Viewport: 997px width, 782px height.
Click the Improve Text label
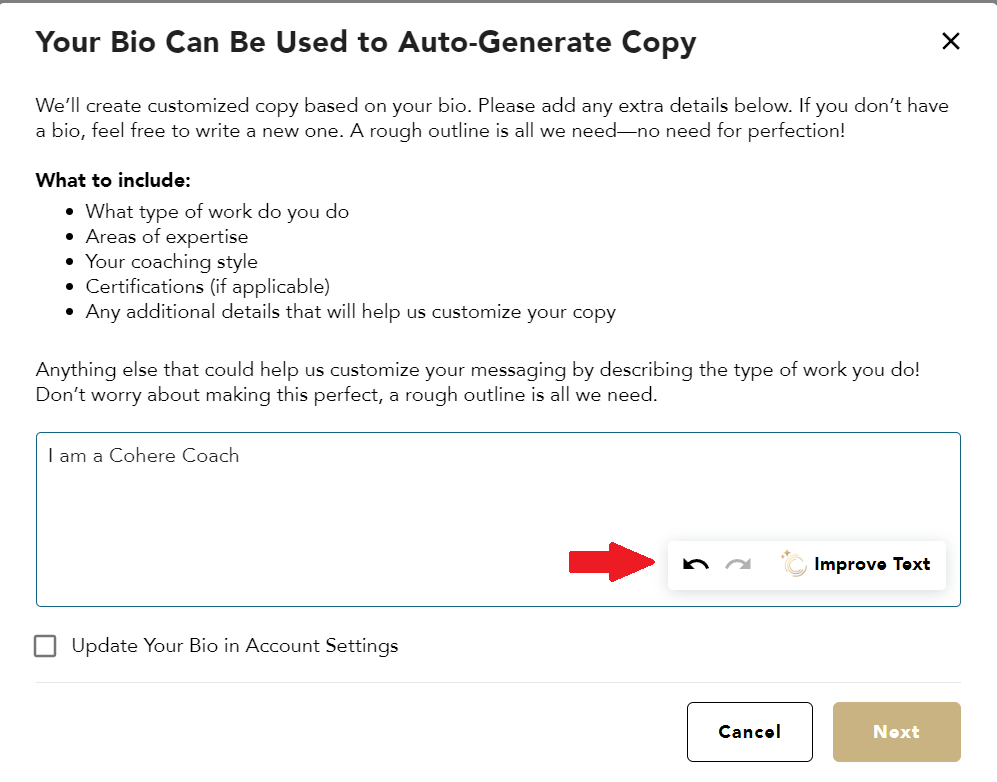pyautogui.click(x=872, y=564)
